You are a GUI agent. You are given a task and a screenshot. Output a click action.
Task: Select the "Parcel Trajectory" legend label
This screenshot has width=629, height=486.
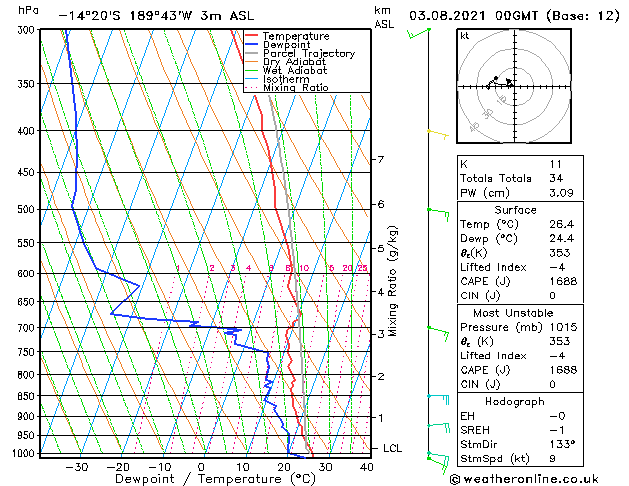309,53
